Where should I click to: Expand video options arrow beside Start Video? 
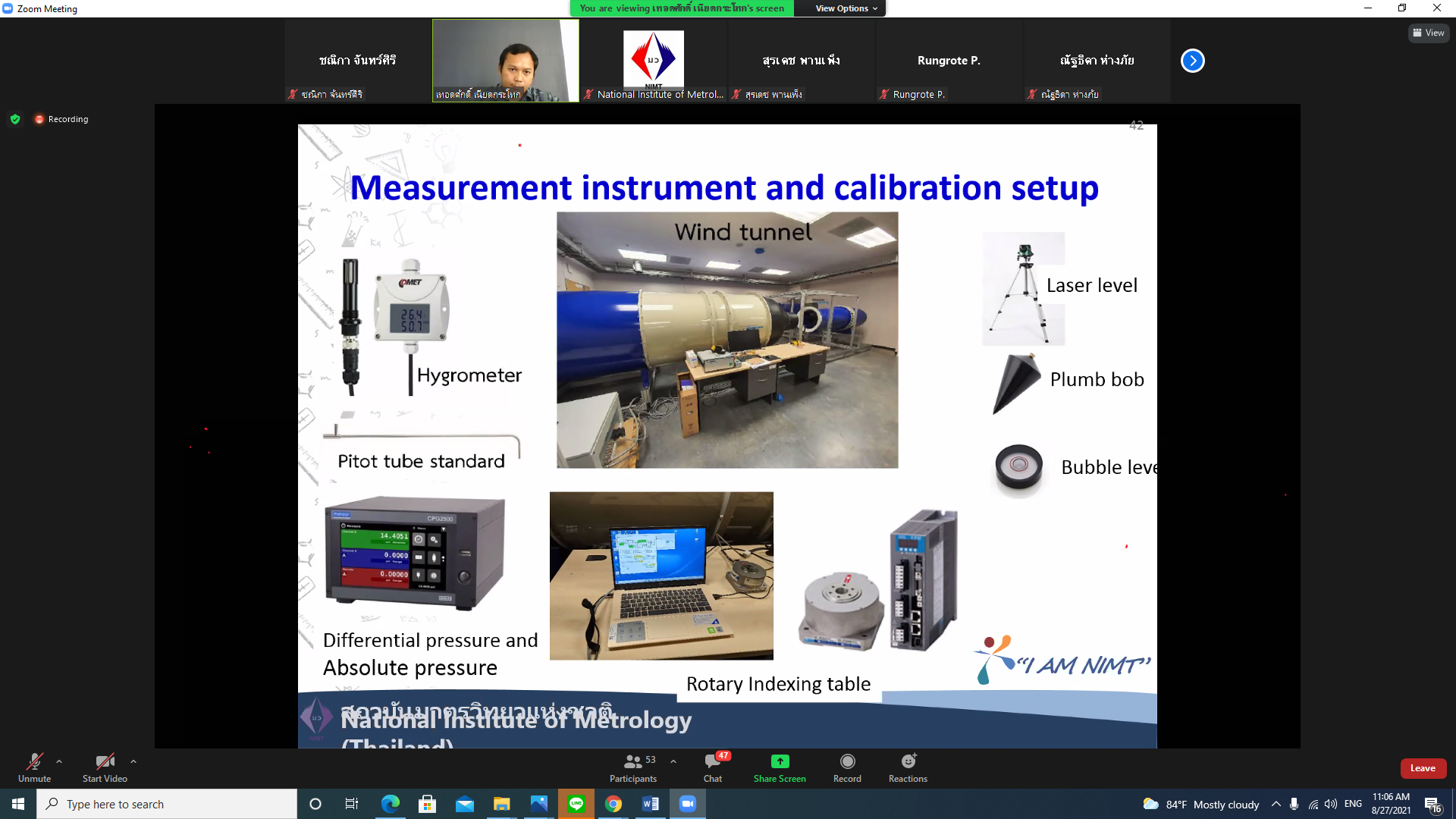pyautogui.click(x=133, y=761)
